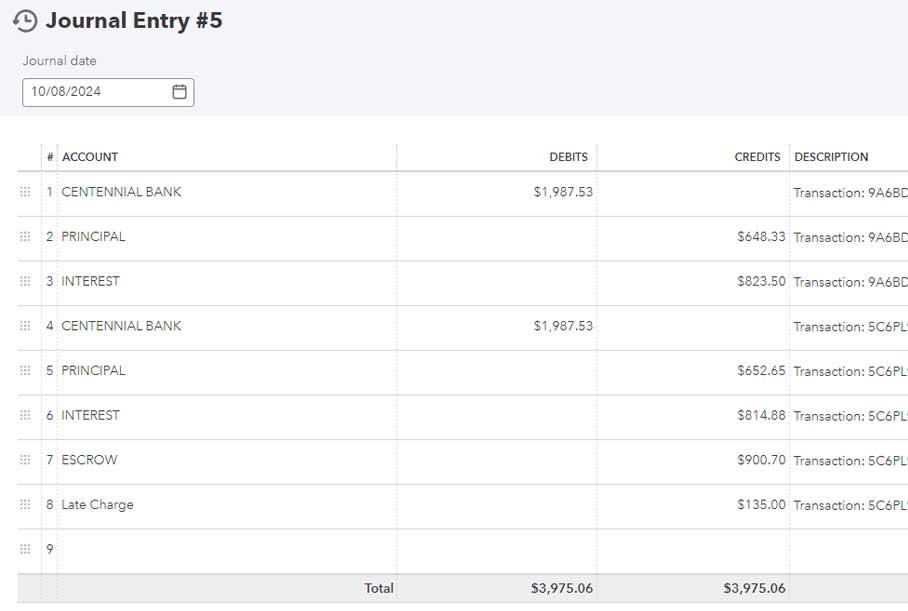Click the DEBITS column header
This screenshot has width=908, height=611.
[x=568, y=157]
